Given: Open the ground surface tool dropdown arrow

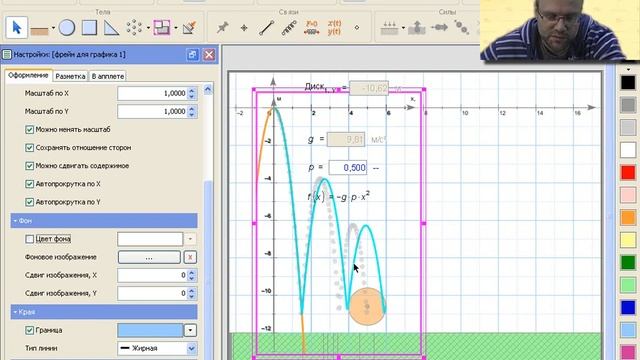Looking at the screenshot, I should pyautogui.click(x=53, y=28).
